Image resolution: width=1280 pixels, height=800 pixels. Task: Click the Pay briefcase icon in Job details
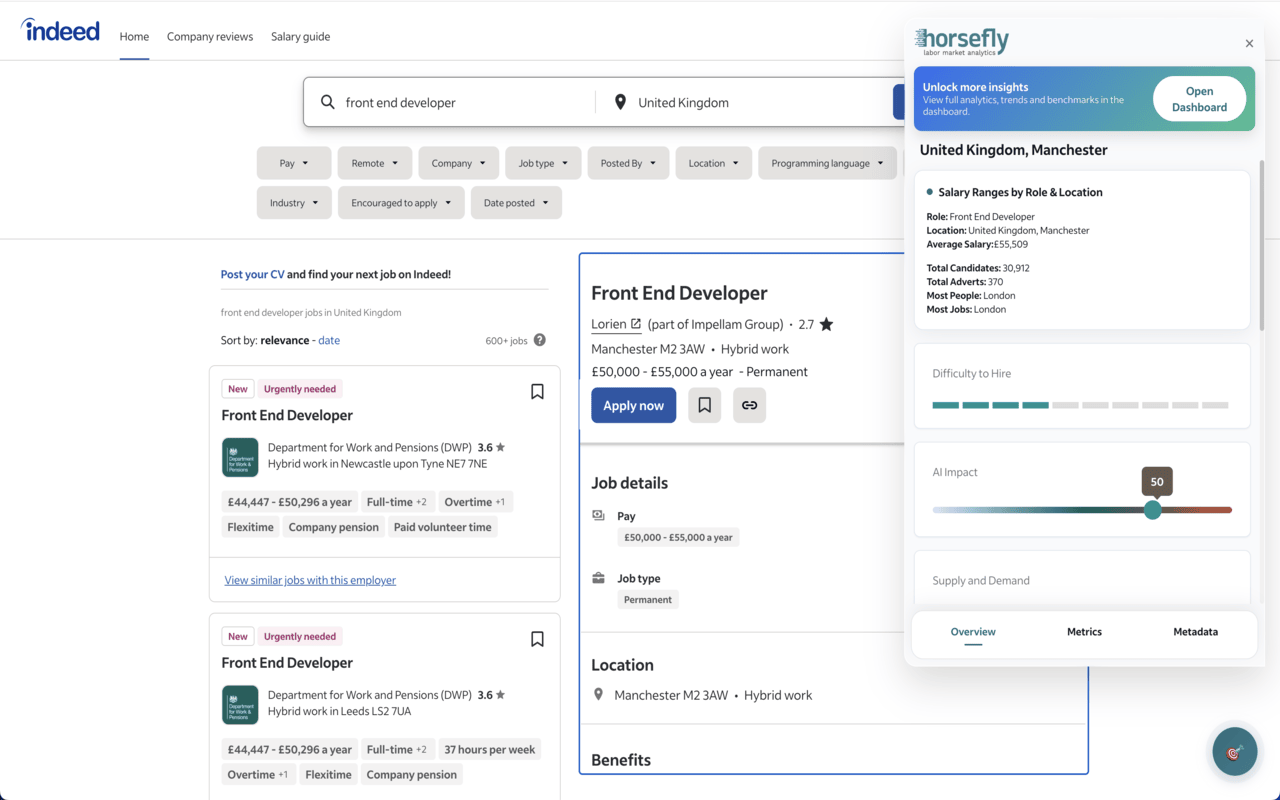coord(598,516)
